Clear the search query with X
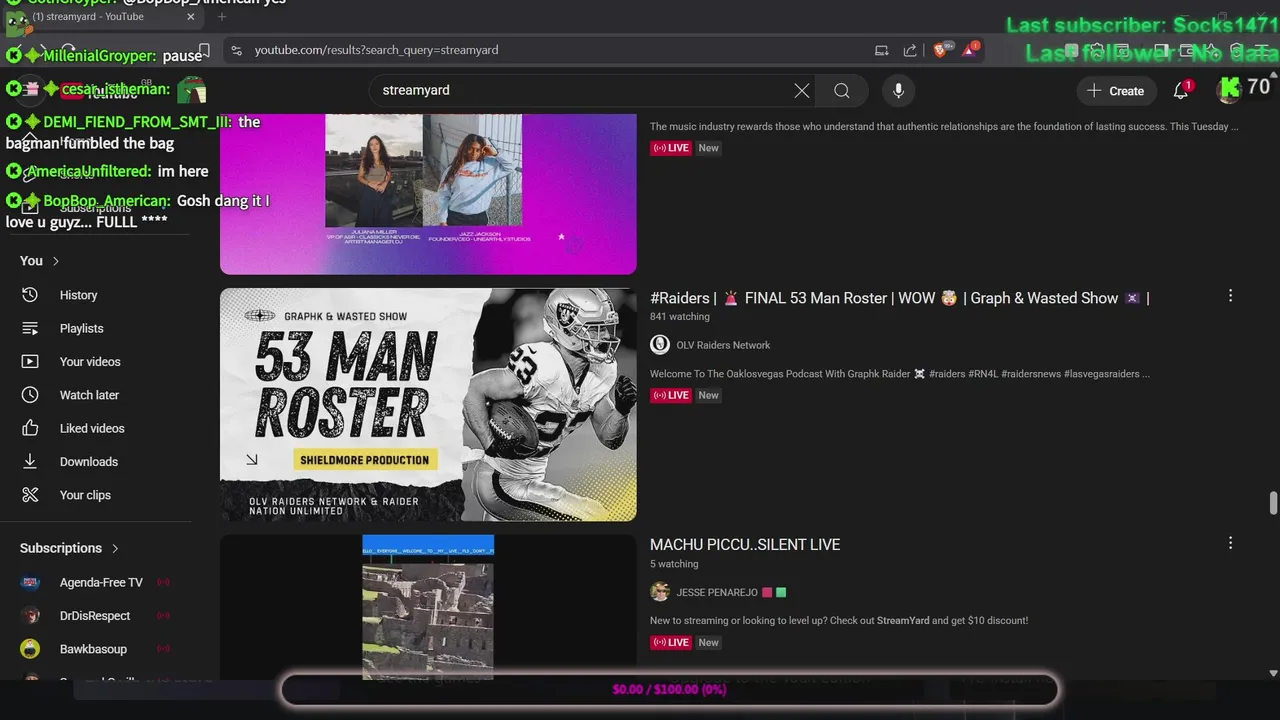This screenshot has height=720, width=1280. pos(802,91)
